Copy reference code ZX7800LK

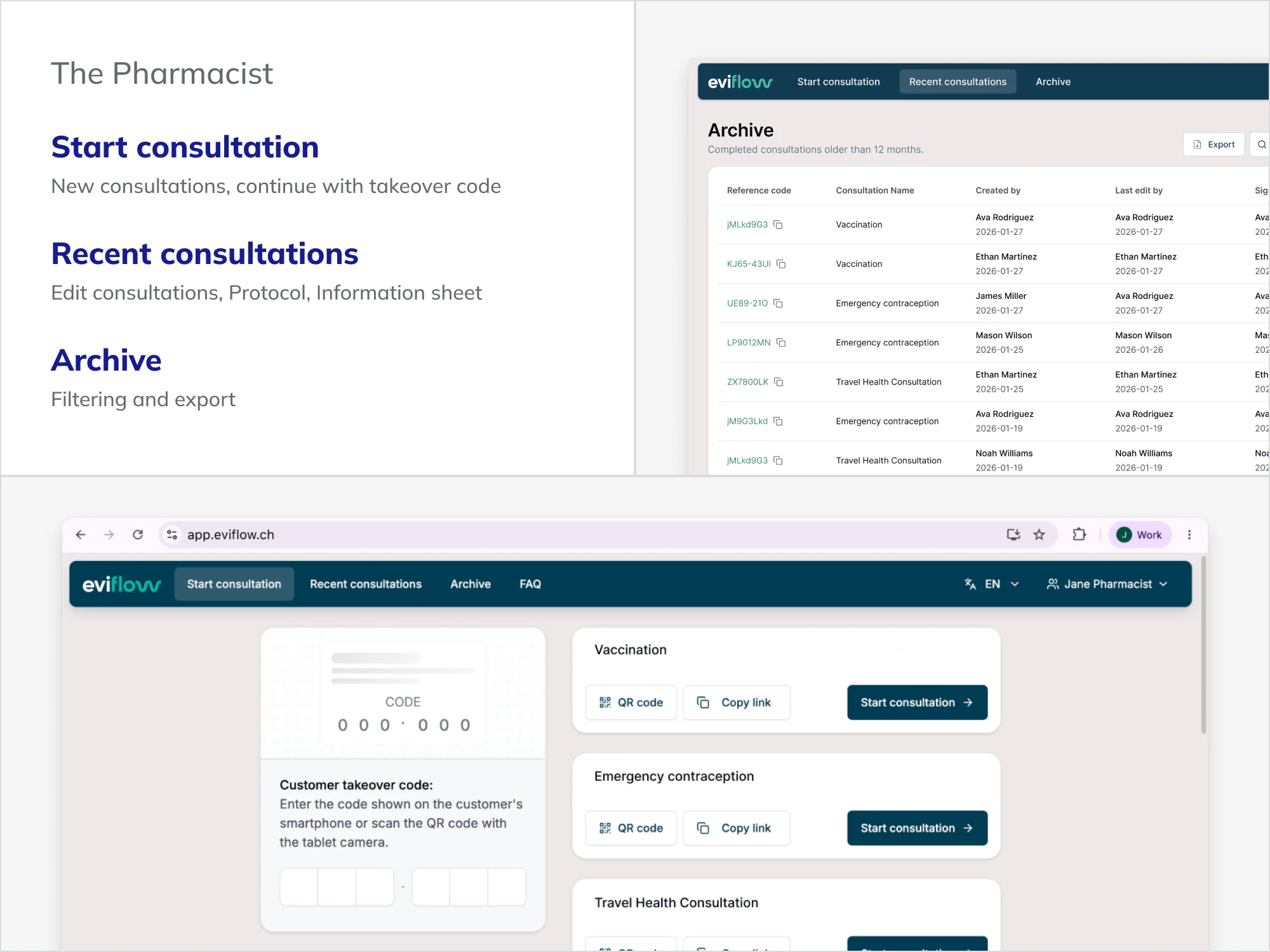point(779,382)
